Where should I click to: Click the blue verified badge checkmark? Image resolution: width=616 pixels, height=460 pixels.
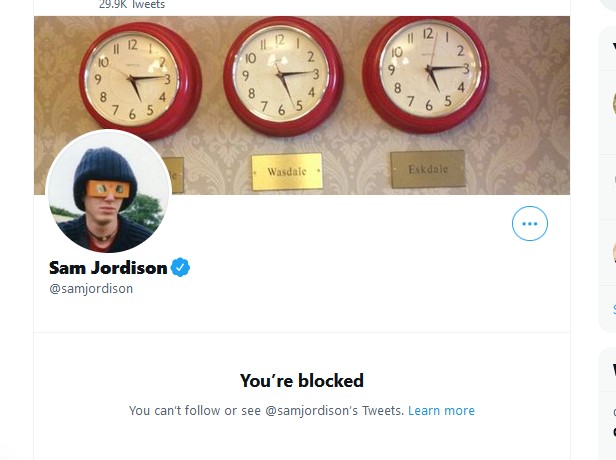pyautogui.click(x=180, y=268)
